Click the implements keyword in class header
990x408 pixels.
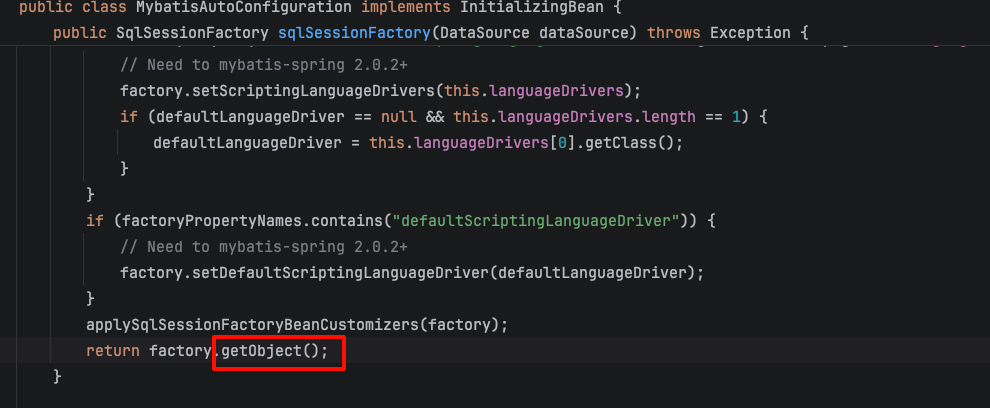tap(406, 8)
